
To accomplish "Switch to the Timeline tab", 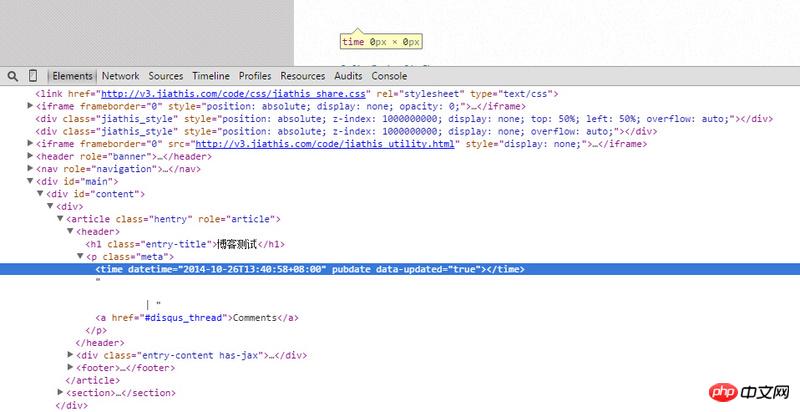I will 211,76.
